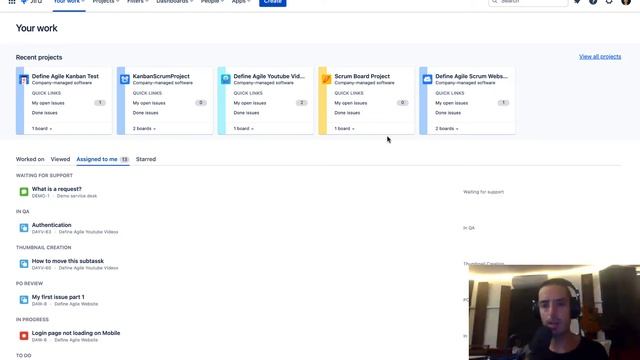Open the Scrum Board Project title
This screenshot has height=360, width=640.
(x=362, y=76)
